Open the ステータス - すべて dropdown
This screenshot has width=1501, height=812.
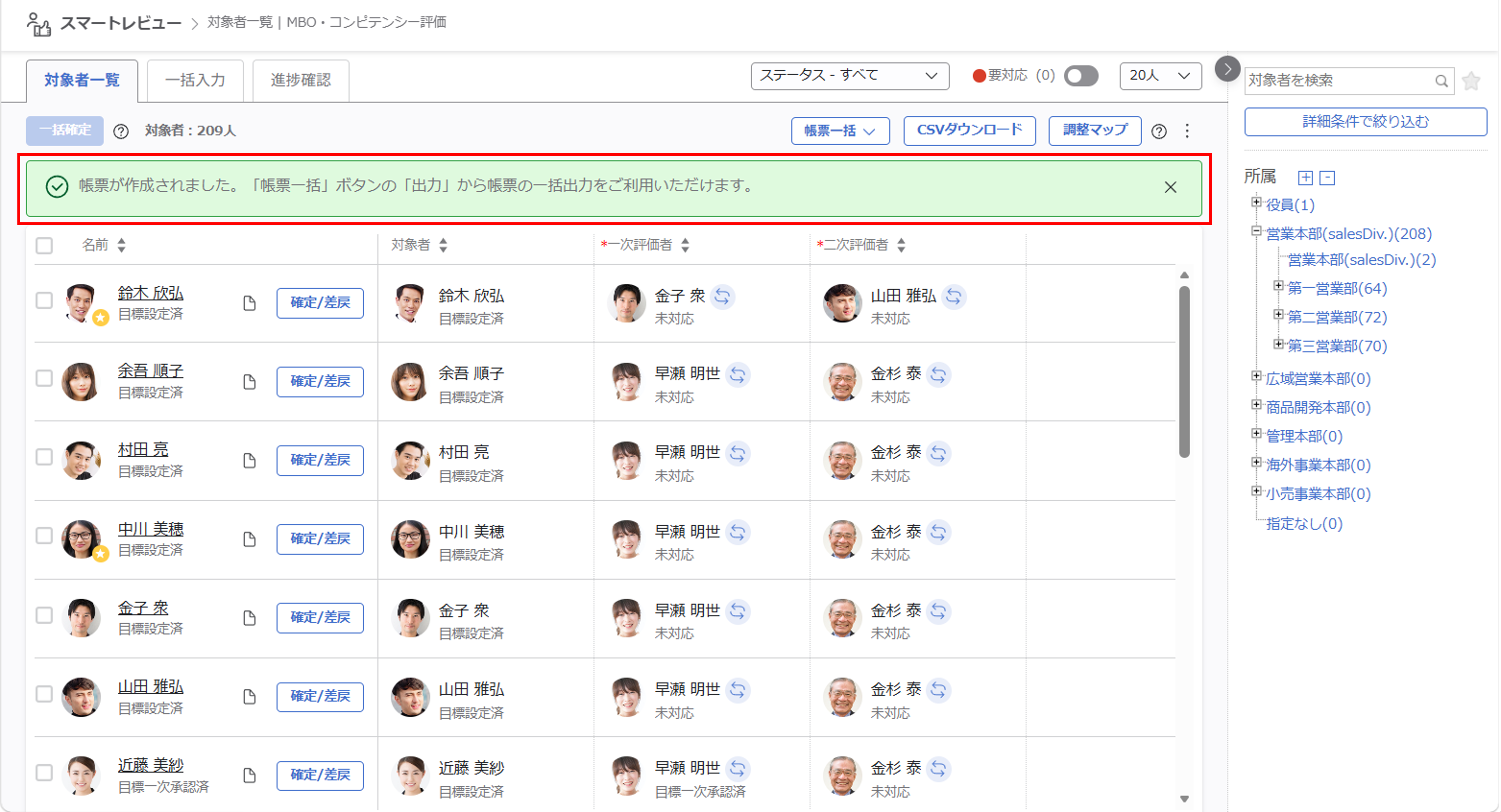(x=849, y=76)
